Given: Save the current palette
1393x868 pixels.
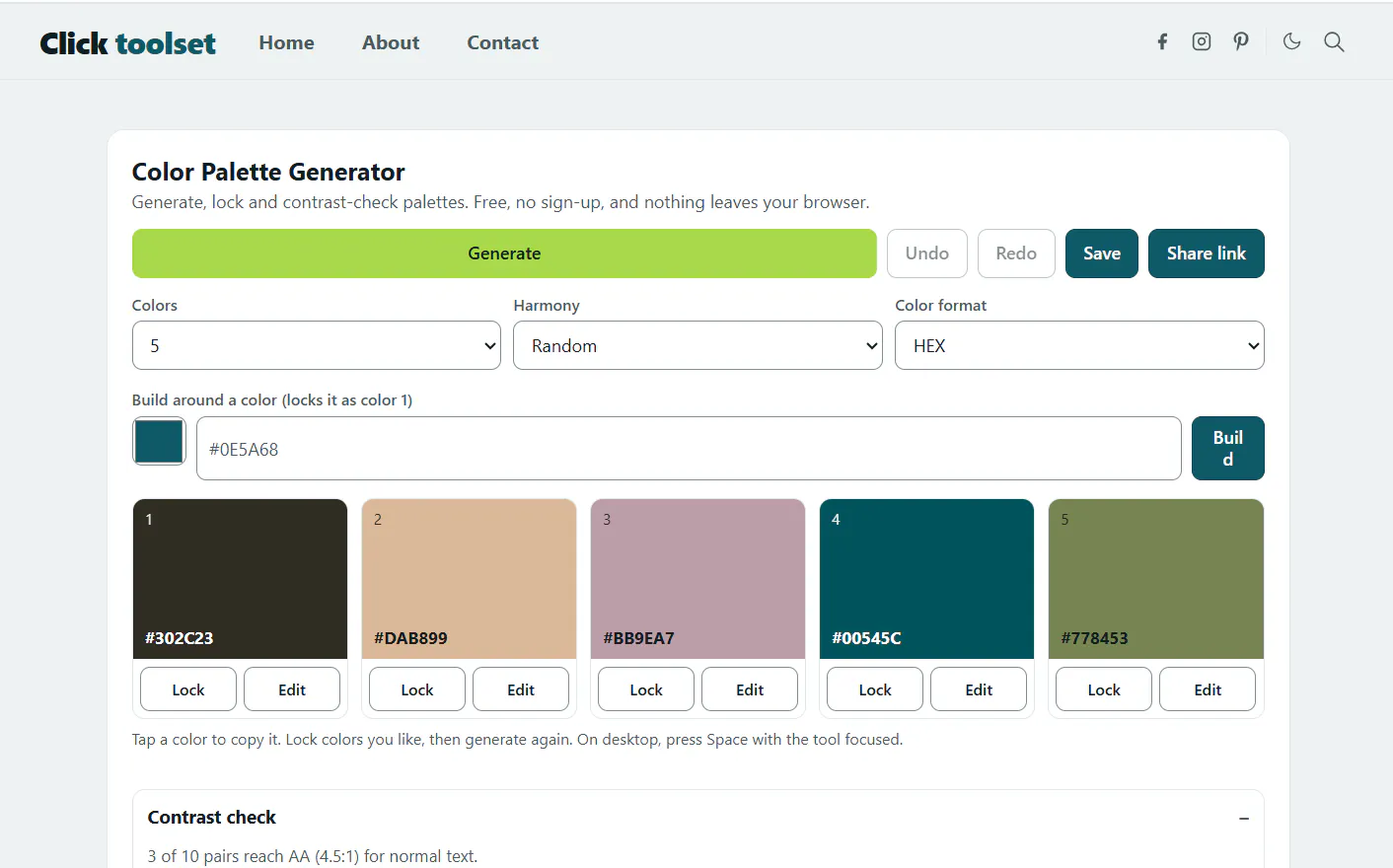Looking at the screenshot, I should click(x=1102, y=253).
